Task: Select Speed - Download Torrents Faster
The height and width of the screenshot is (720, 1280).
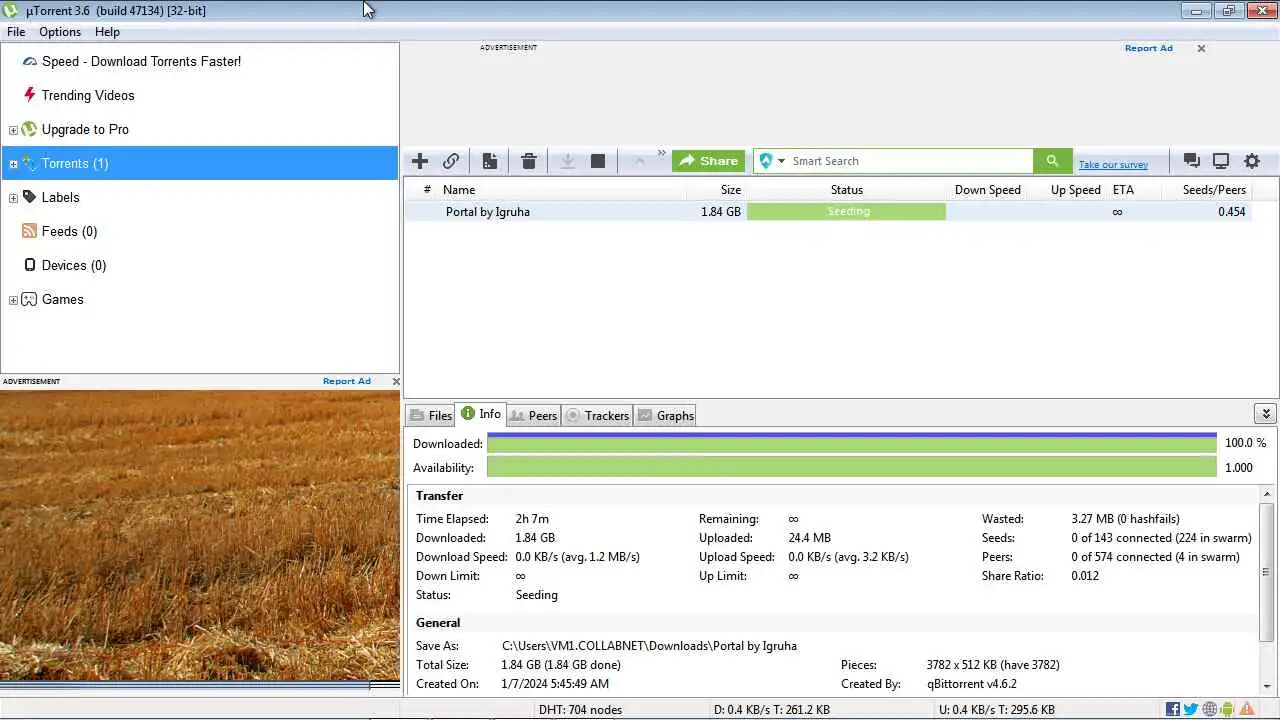Action: click(x=141, y=61)
